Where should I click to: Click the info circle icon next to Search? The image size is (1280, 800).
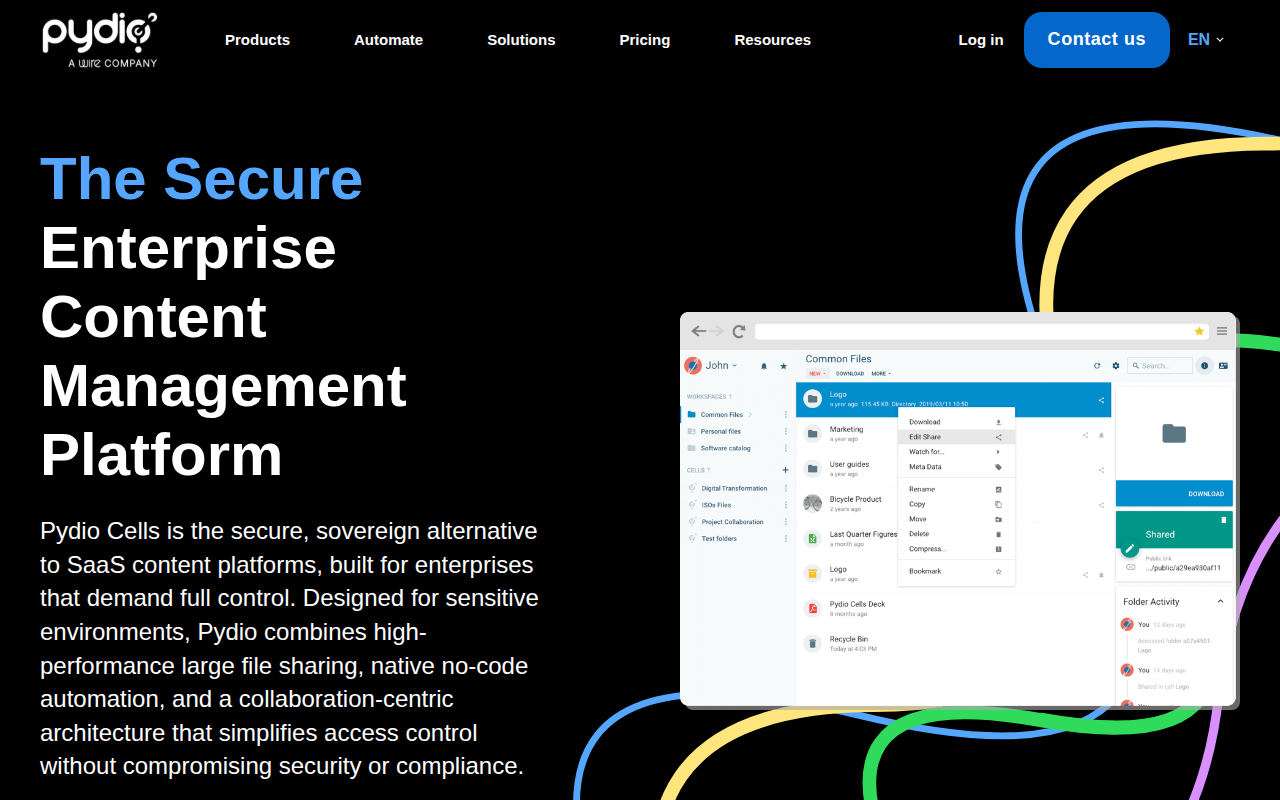click(1204, 366)
